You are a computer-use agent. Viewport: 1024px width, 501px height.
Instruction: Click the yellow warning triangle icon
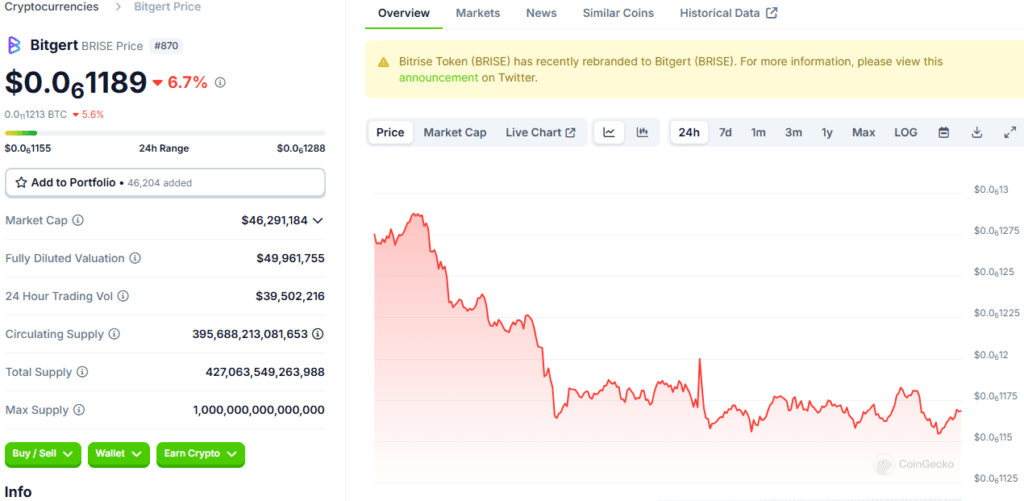tap(383, 62)
